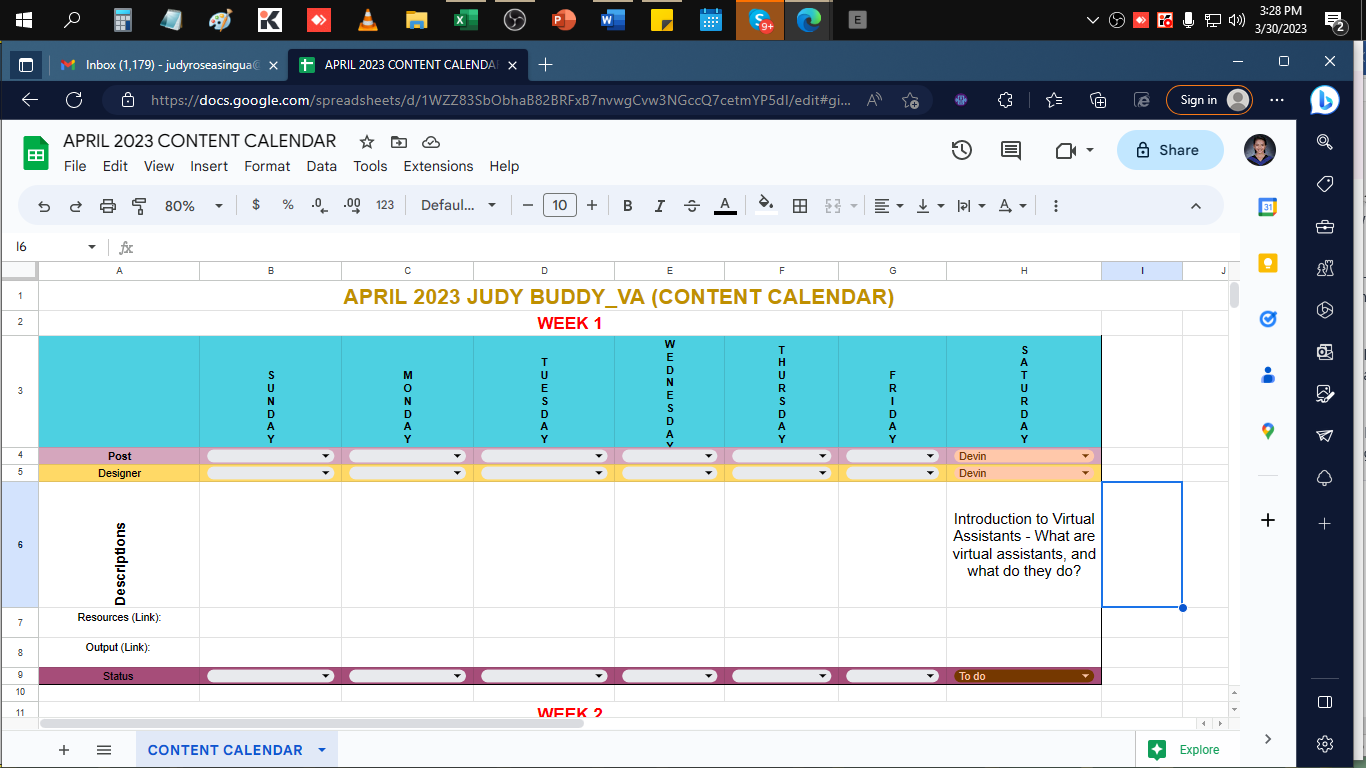The image size is (1366, 768).
Task: Click the Move to folder icon
Action: [x=399, y=141]
